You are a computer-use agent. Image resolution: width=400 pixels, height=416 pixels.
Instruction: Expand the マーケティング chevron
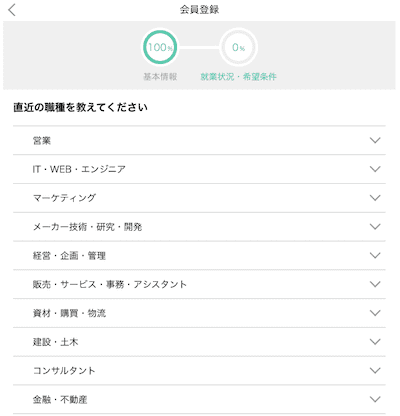click(375, 198)
